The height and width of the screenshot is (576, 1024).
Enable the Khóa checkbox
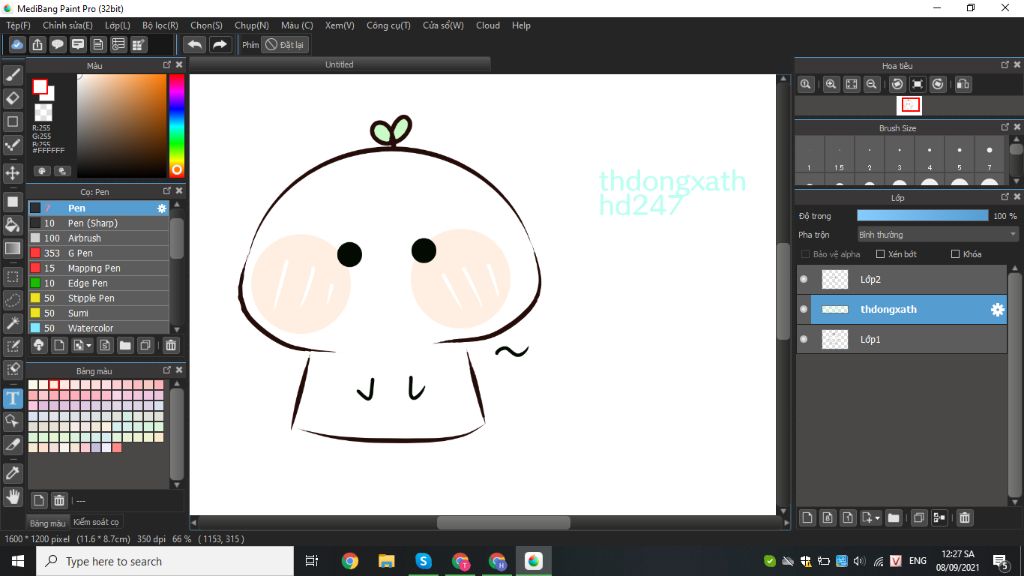pos(955,254)
